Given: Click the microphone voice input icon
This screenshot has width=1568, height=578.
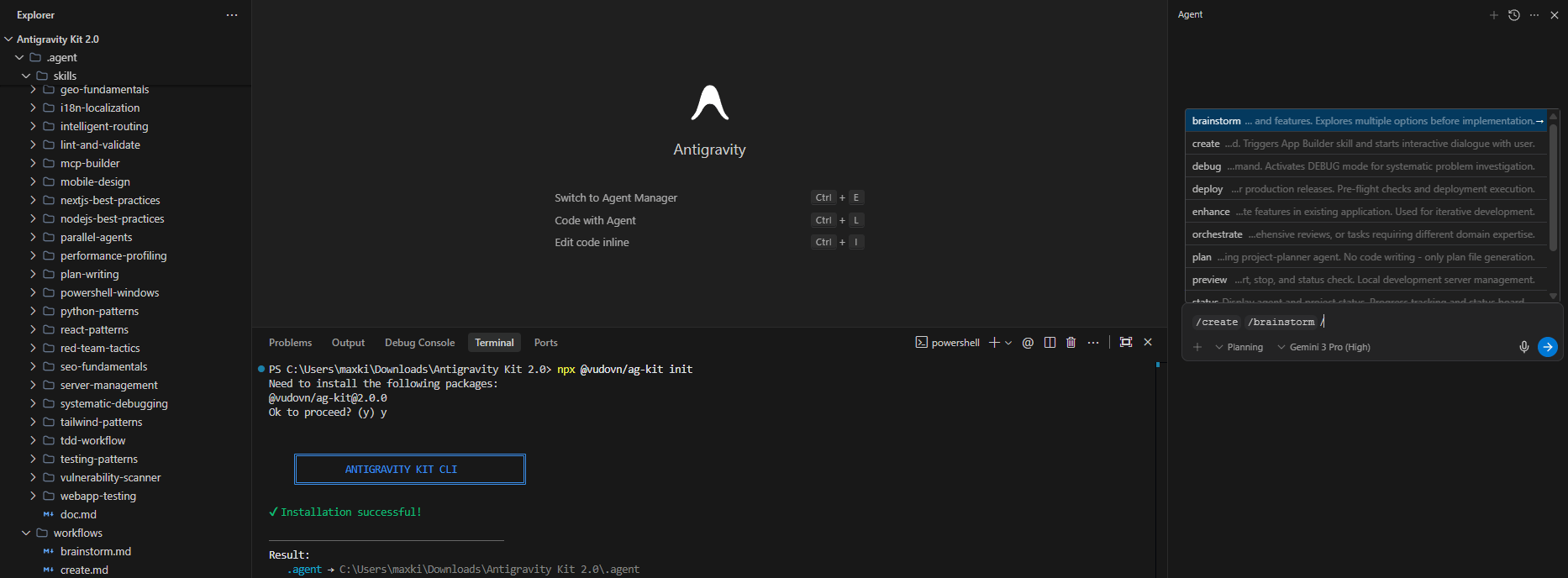Looking at the screenshot, I should pyautogui.click(x=1523, y=347).
